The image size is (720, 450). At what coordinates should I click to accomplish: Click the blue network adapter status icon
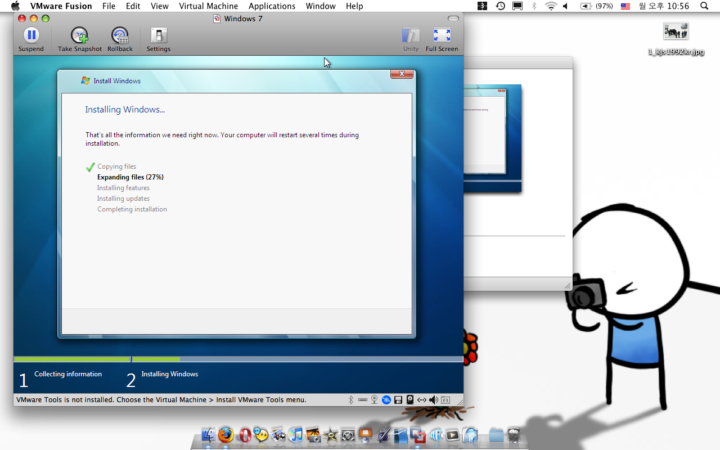(x=386, y=400)
